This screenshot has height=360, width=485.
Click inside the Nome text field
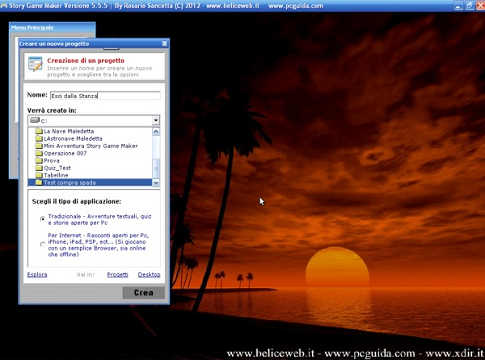pyautogui.click(x=105, y=96)
